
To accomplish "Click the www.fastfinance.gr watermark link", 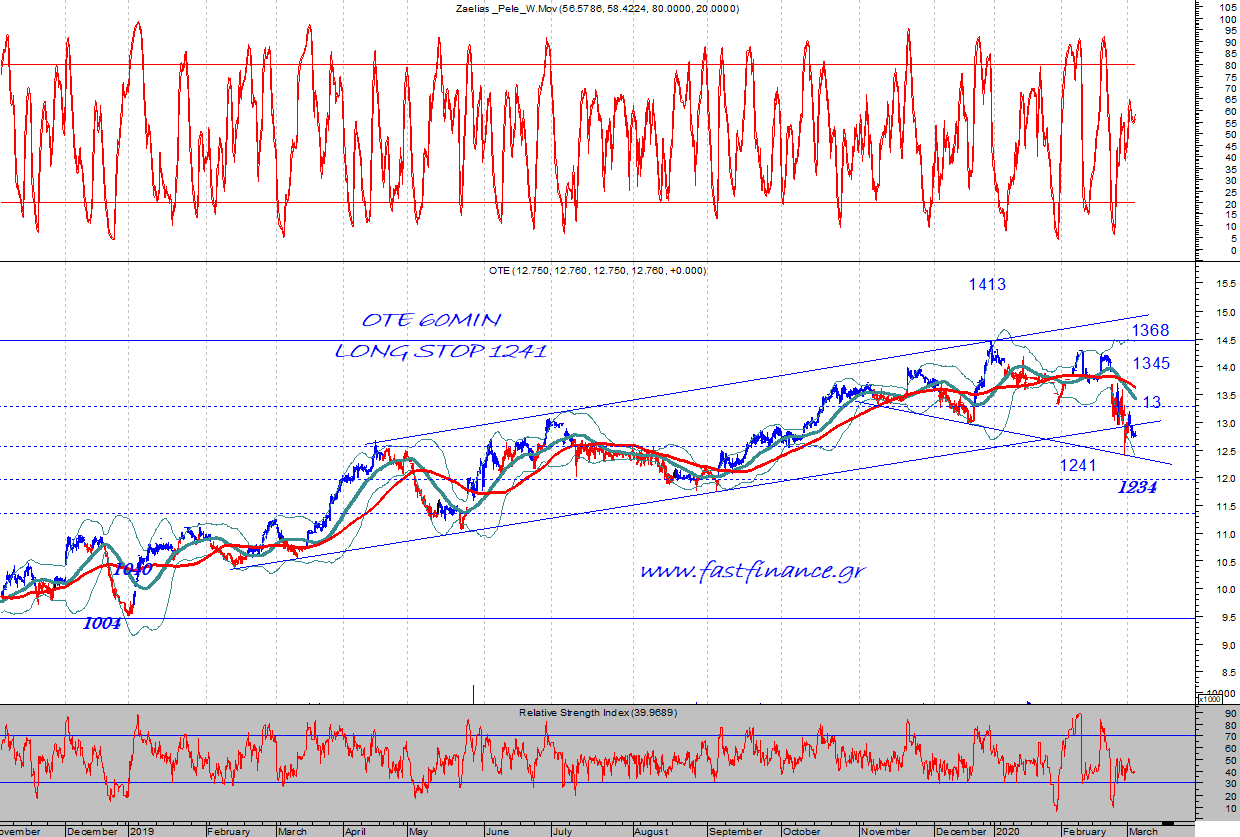I will pos(752,571).
